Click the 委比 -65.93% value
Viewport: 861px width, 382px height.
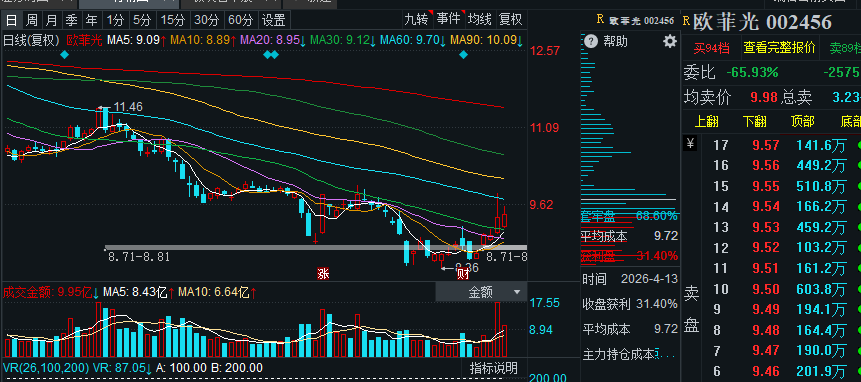tap(752, 72)
